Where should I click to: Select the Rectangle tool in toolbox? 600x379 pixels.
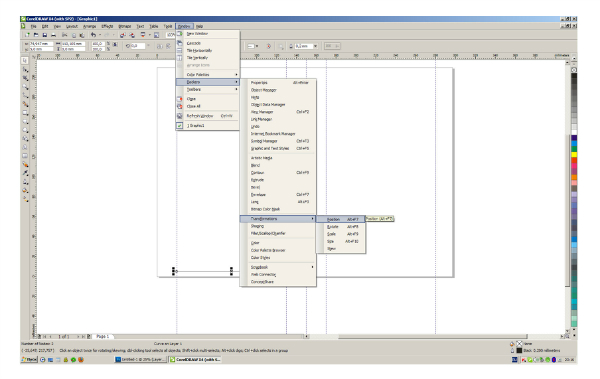tap(25, 113)
